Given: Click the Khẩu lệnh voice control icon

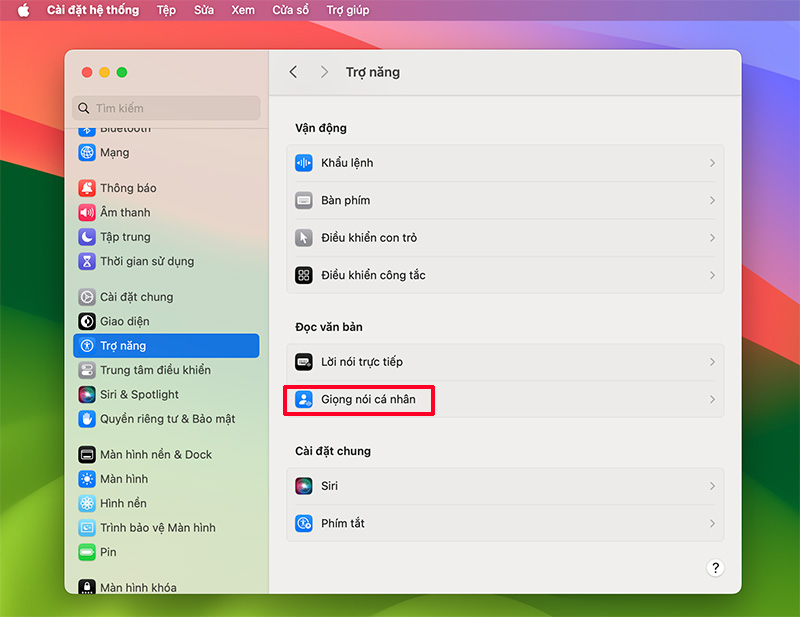Looking at the screenshot, I should click(x=304, y=163).
